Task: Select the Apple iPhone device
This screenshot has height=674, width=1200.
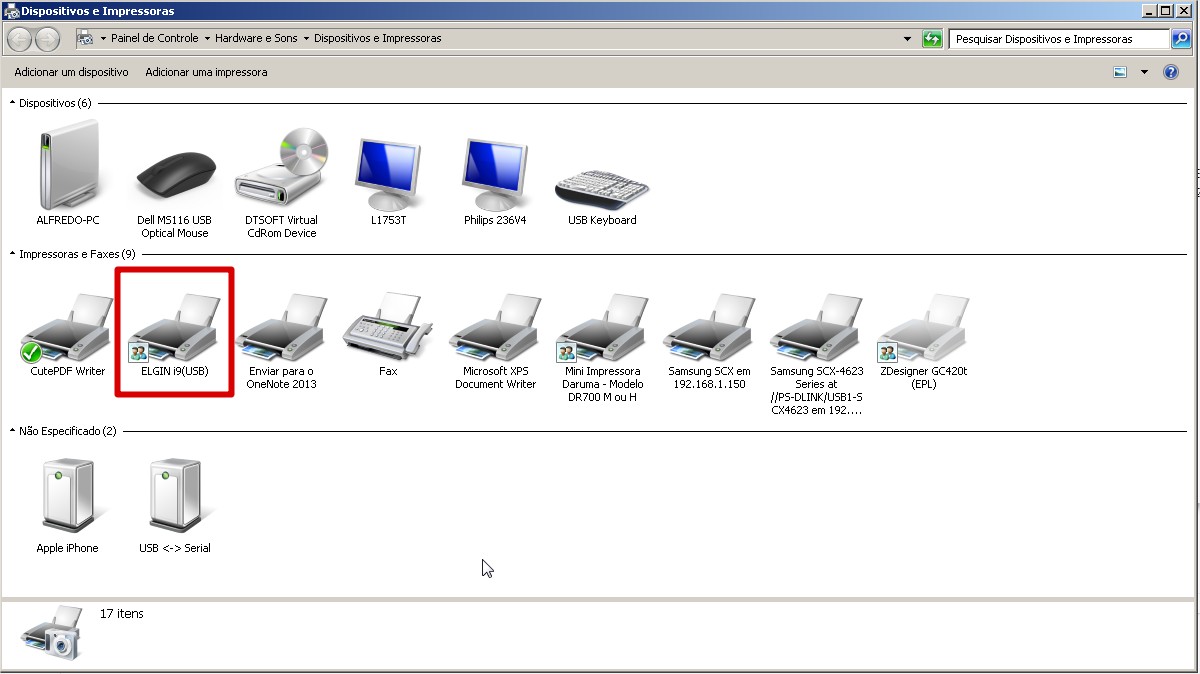Action: pyautogui.click(x=68, y=495)
